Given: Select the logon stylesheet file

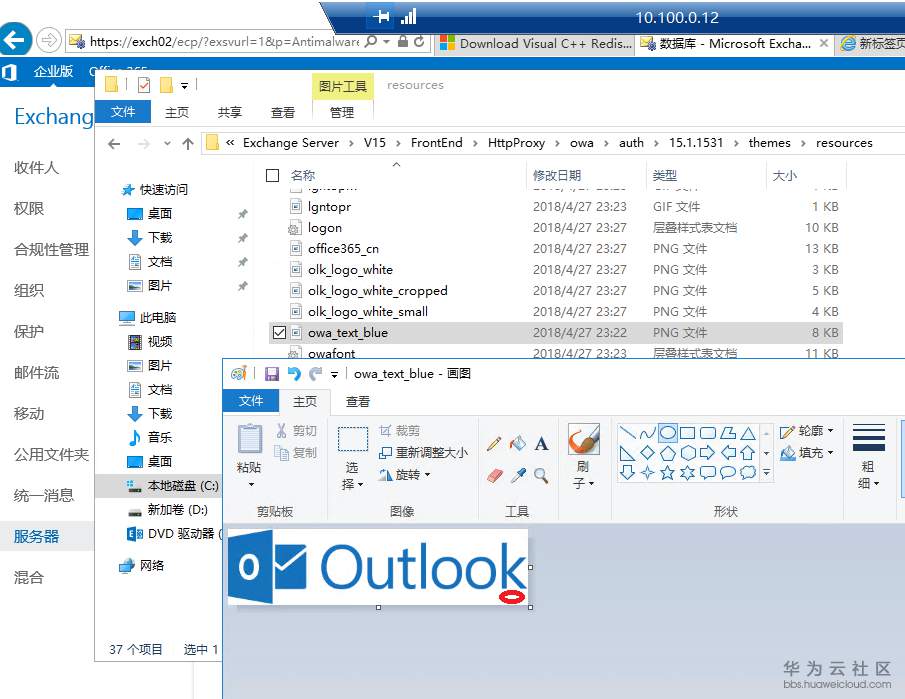Looking at the screenshot, I should [x=325, y=228].
